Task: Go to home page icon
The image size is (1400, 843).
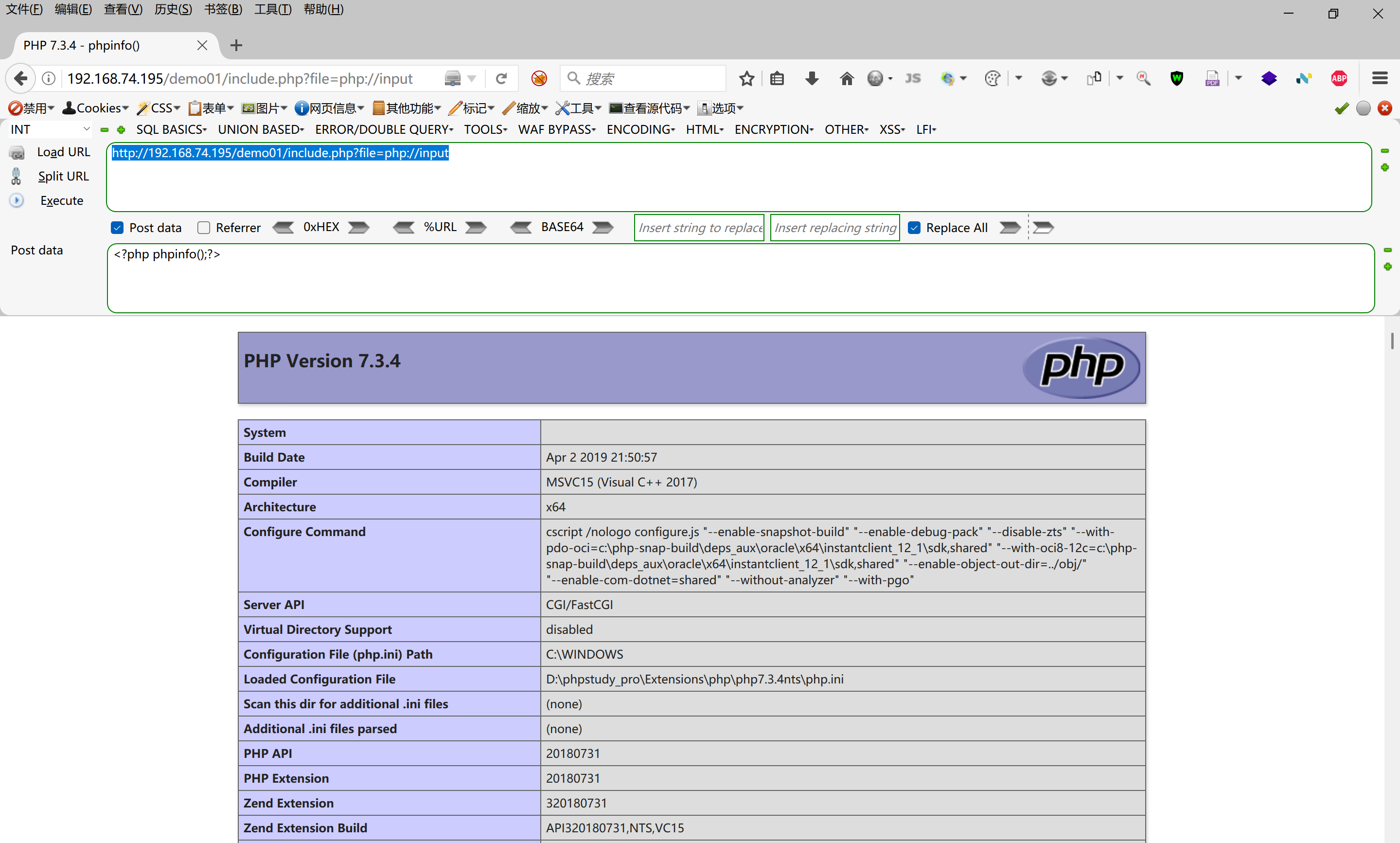Action: 847,78
